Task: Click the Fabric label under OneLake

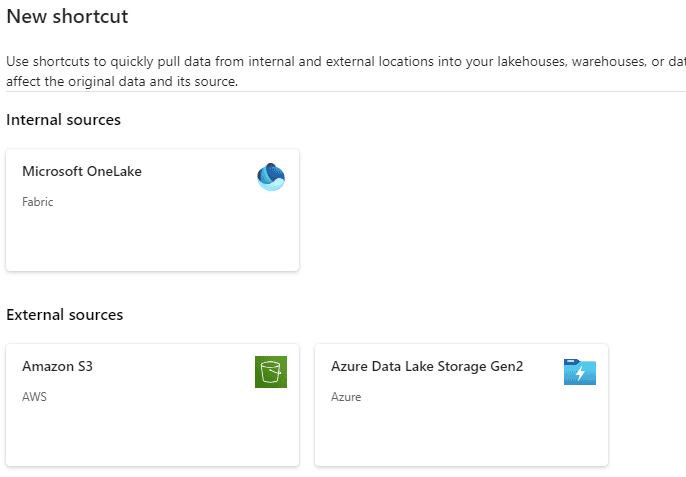Action: tap(38, 202)
